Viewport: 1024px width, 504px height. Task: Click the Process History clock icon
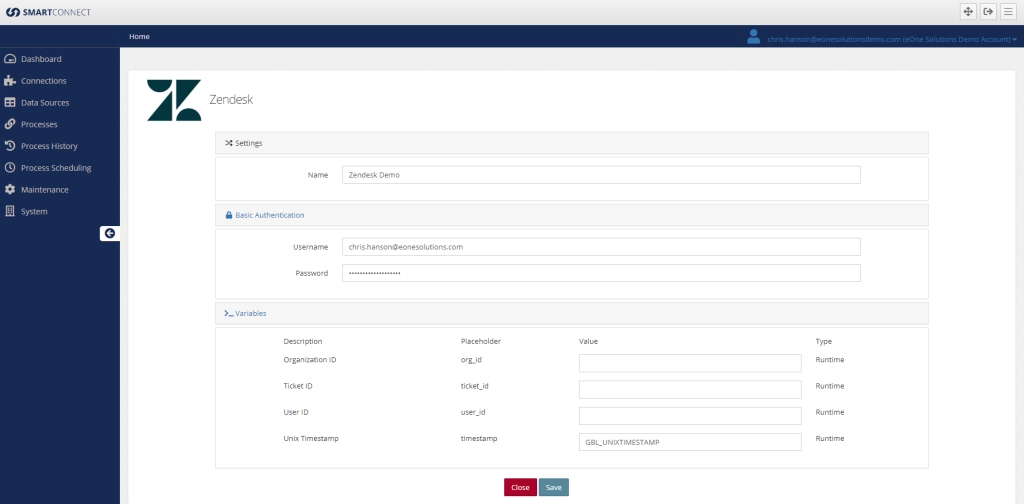point(10,146)
